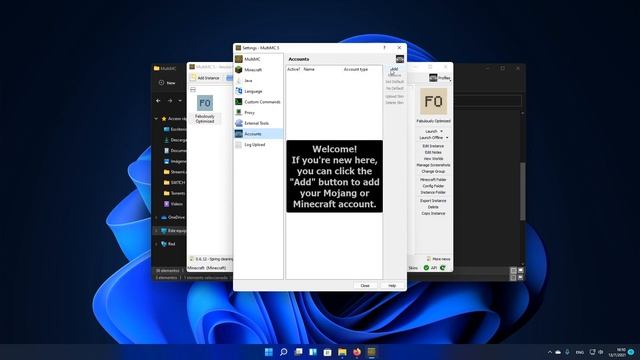640x360 pixels.
Task: Open the Java settings page
Action: click(258, 80)
